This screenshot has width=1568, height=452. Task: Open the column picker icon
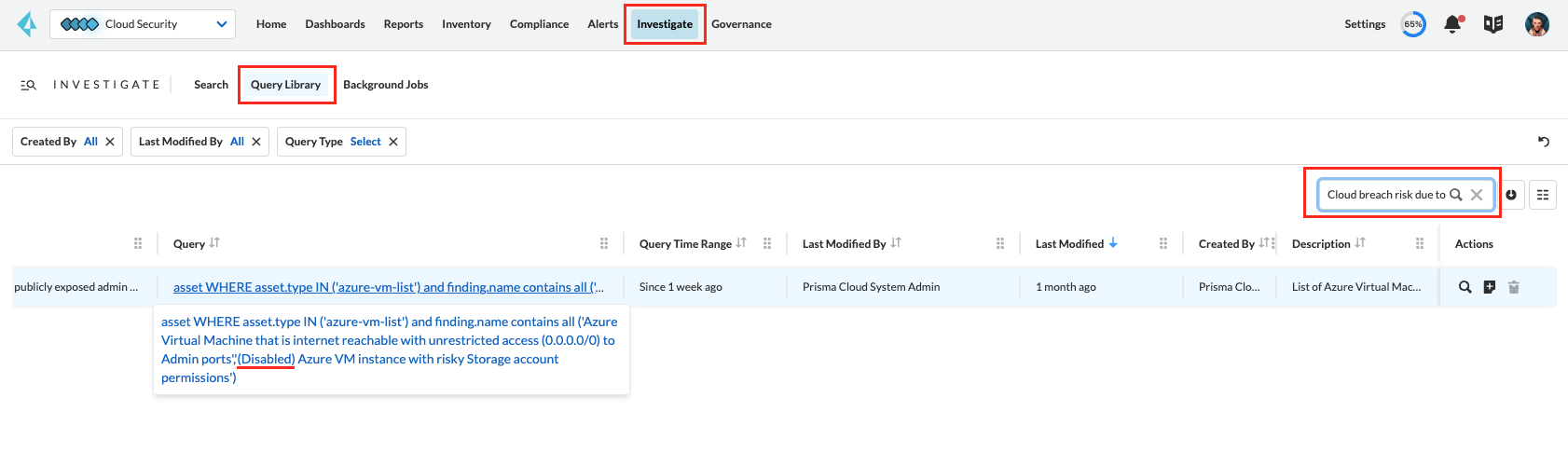tap(1543, 195)
